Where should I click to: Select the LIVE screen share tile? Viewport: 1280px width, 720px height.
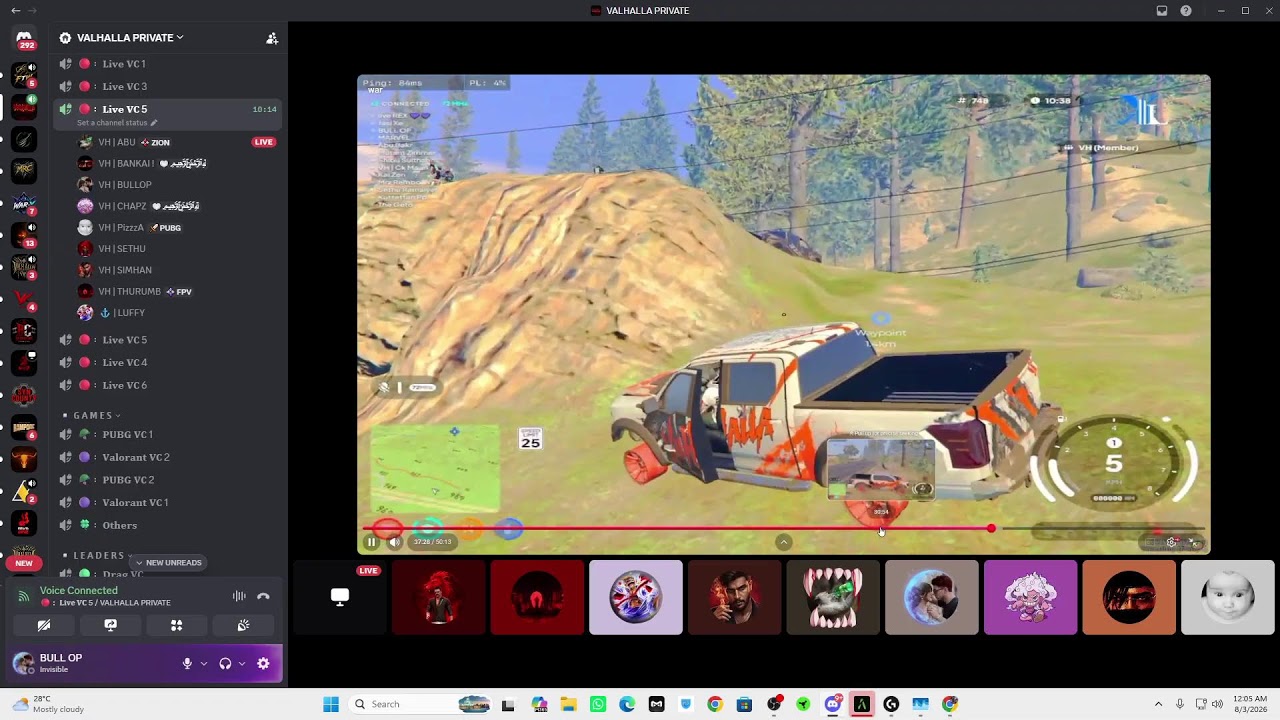[340, 598]
